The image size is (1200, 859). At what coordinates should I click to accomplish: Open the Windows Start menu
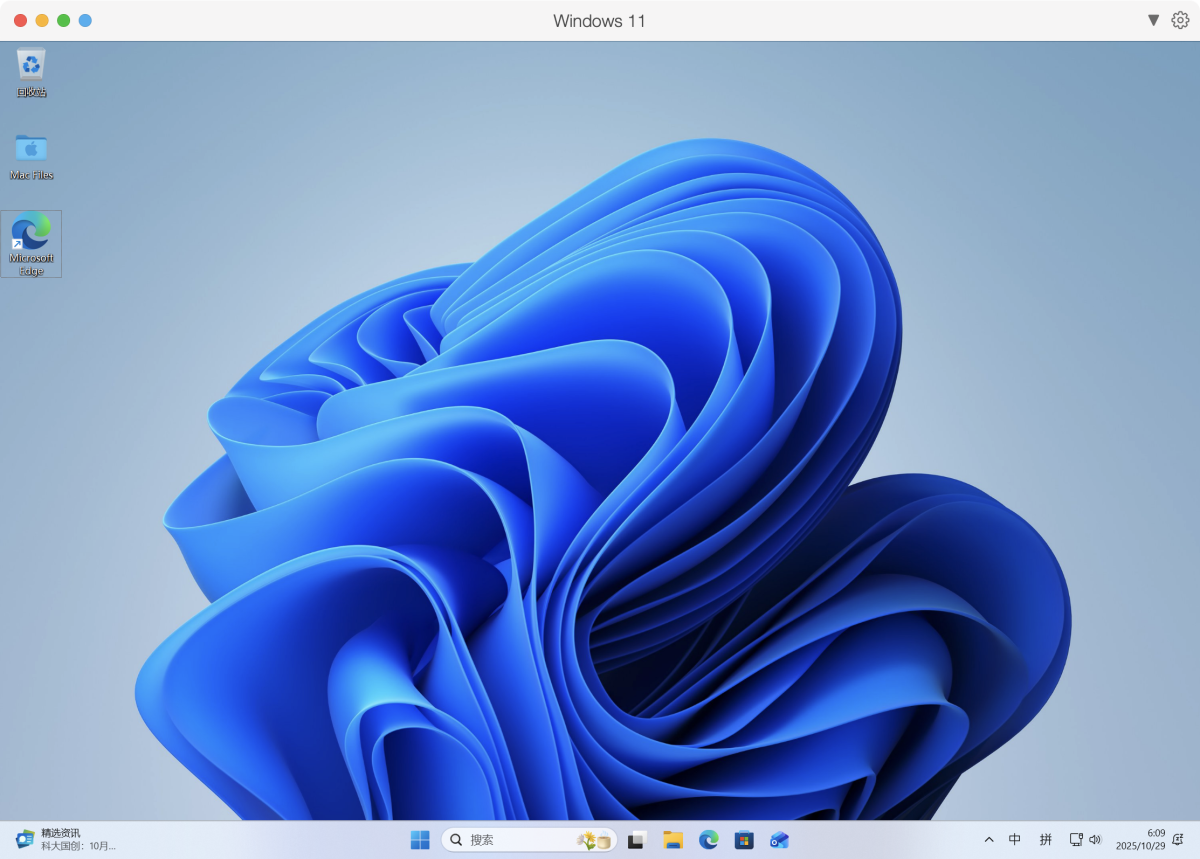(420, 840)
